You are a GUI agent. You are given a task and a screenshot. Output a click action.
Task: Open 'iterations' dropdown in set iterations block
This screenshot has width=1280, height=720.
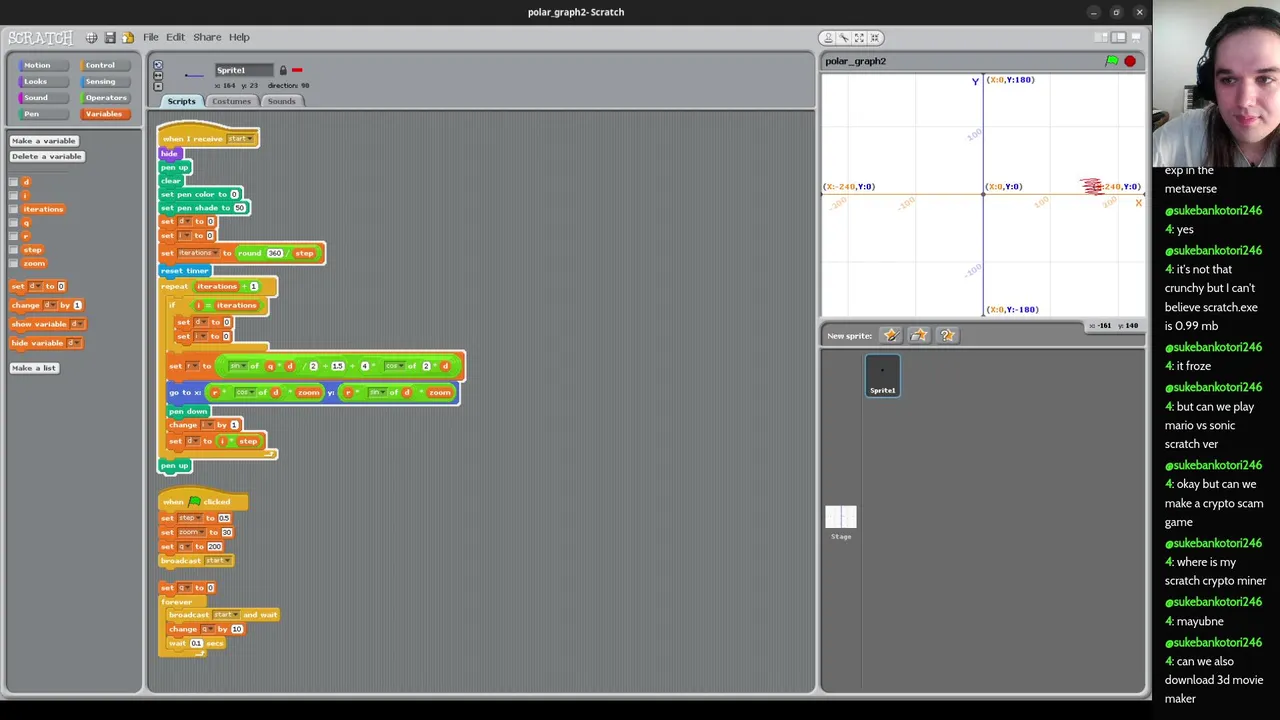(196, 253)
